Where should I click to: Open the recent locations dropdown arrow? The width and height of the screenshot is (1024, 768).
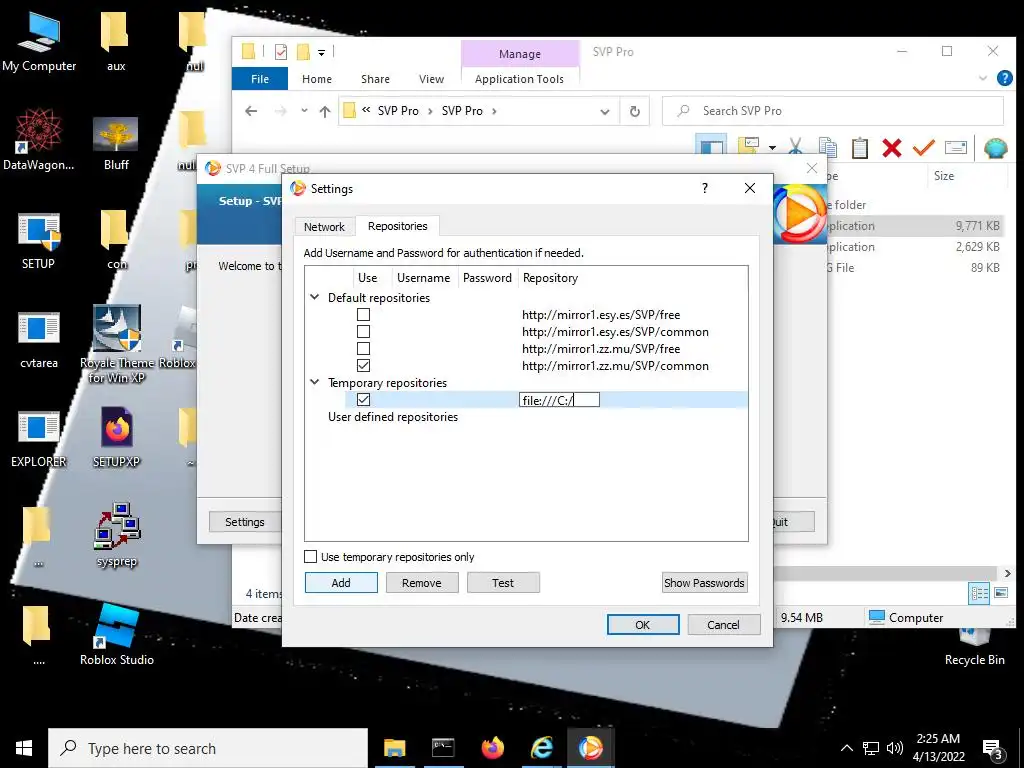[304, 110]
